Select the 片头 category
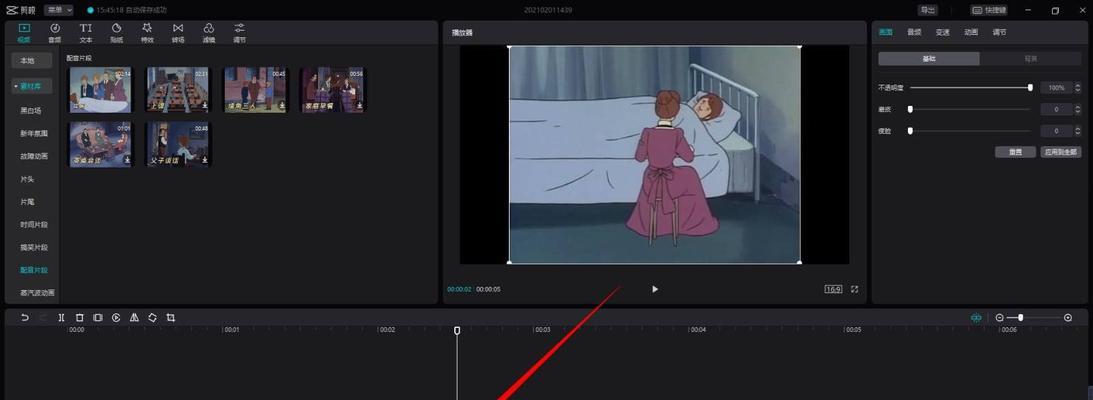The width and height of the screenshot is (1093, 400). point(27,179)
